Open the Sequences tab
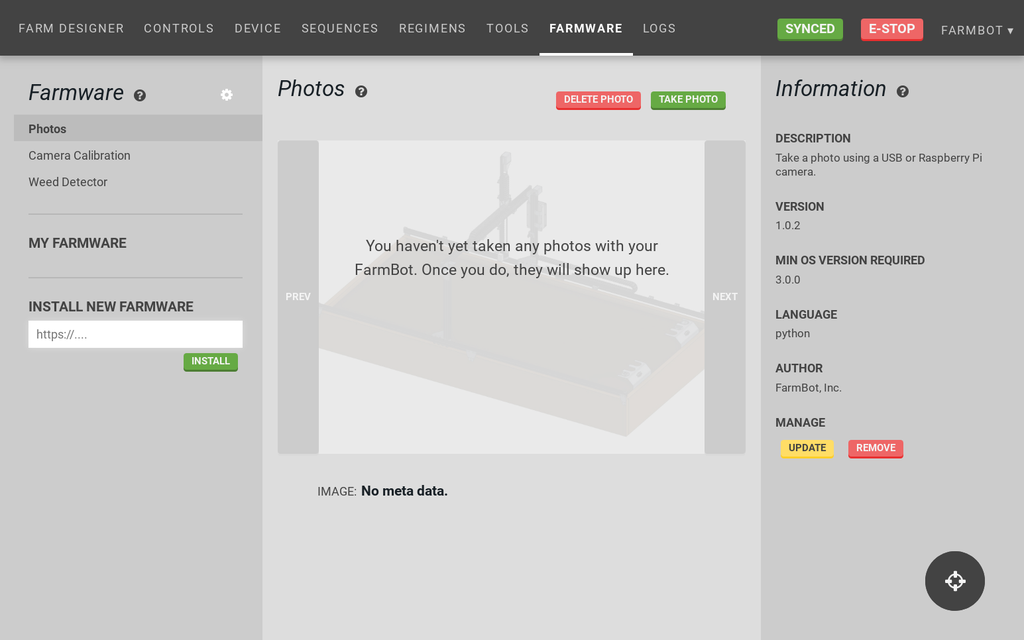This screenshot has height=640, width=1024. point(340,28)
